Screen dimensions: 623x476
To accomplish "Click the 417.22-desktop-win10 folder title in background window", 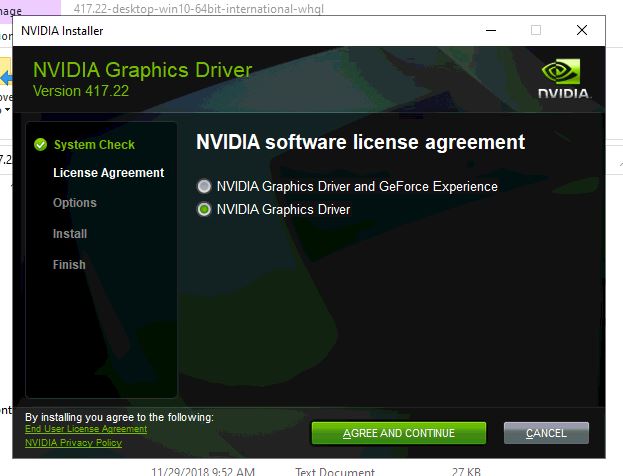I will pyautogui.click(x=199, y=9).
